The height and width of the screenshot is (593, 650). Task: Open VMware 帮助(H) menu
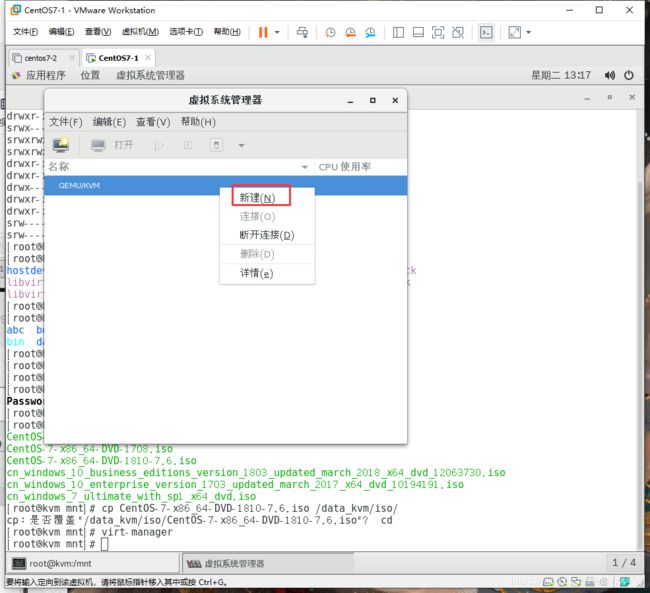point(227,32)
